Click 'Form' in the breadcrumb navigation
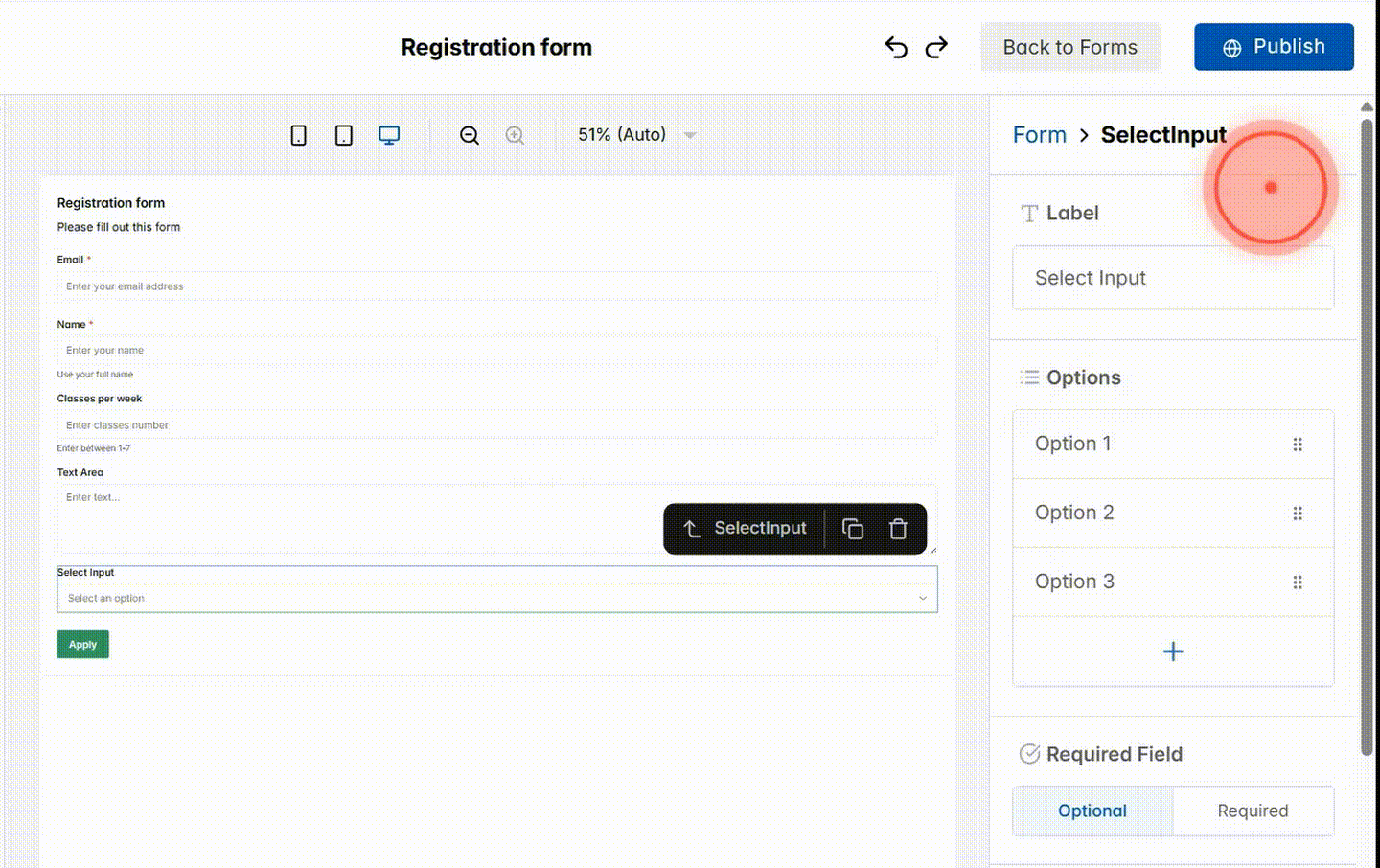This screenshot has width=1380, height=868. (x=1039, y=135)
